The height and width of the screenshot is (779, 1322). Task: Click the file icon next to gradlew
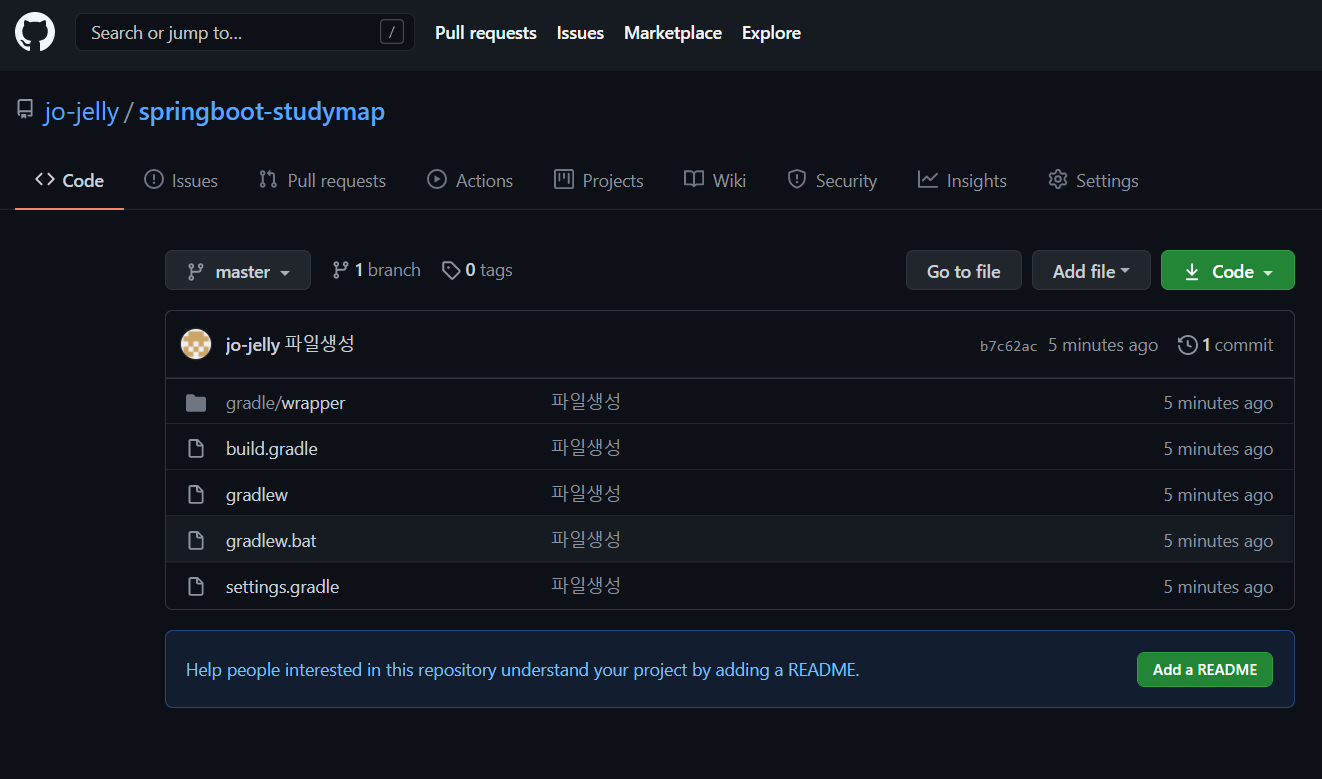click(x=196, y=495)
